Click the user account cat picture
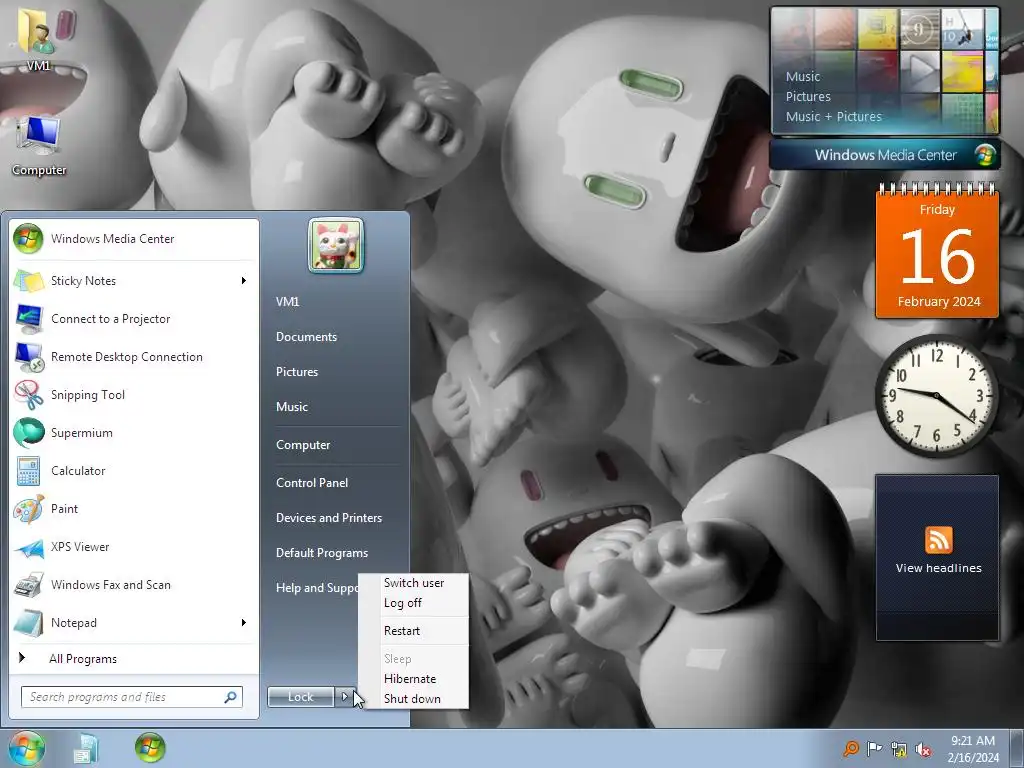This screenshot has height=768, width=1024. 336,246
